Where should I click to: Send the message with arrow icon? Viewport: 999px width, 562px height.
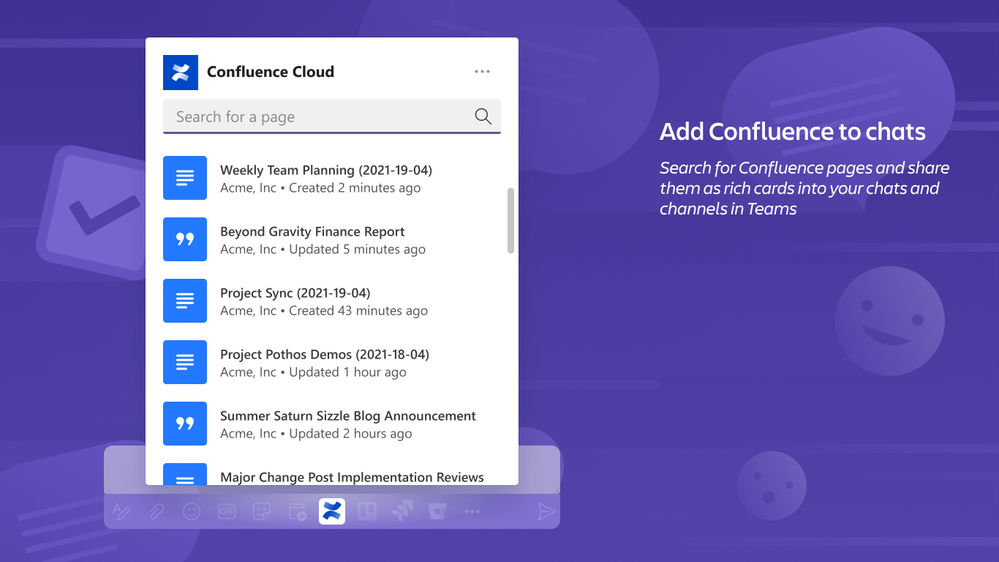(x=546, y=511)
